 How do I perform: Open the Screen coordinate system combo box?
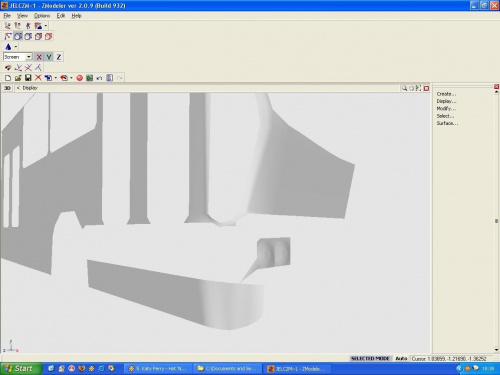click(x=18, y=57)
